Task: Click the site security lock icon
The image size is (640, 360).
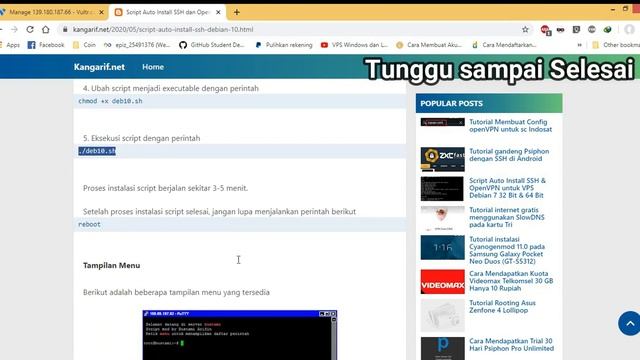Action: pos(64,29)
